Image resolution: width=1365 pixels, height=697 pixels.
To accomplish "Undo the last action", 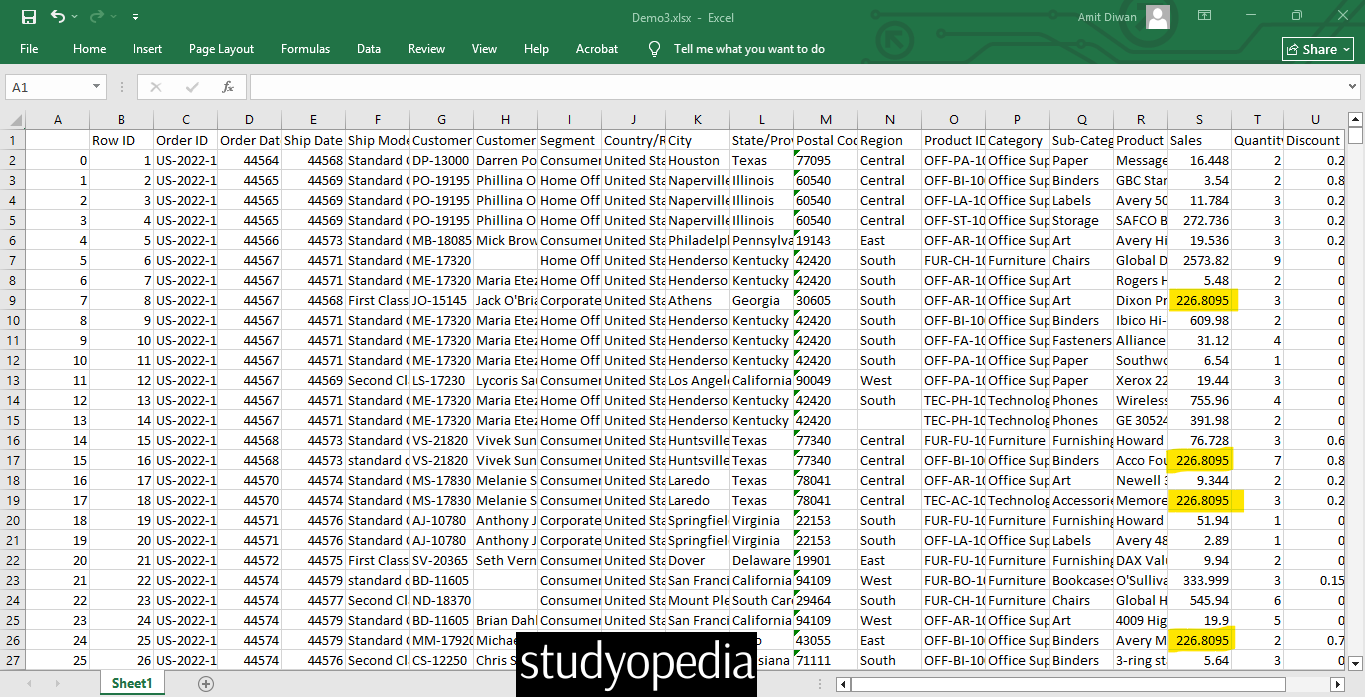I will click(x=59, y=16).
